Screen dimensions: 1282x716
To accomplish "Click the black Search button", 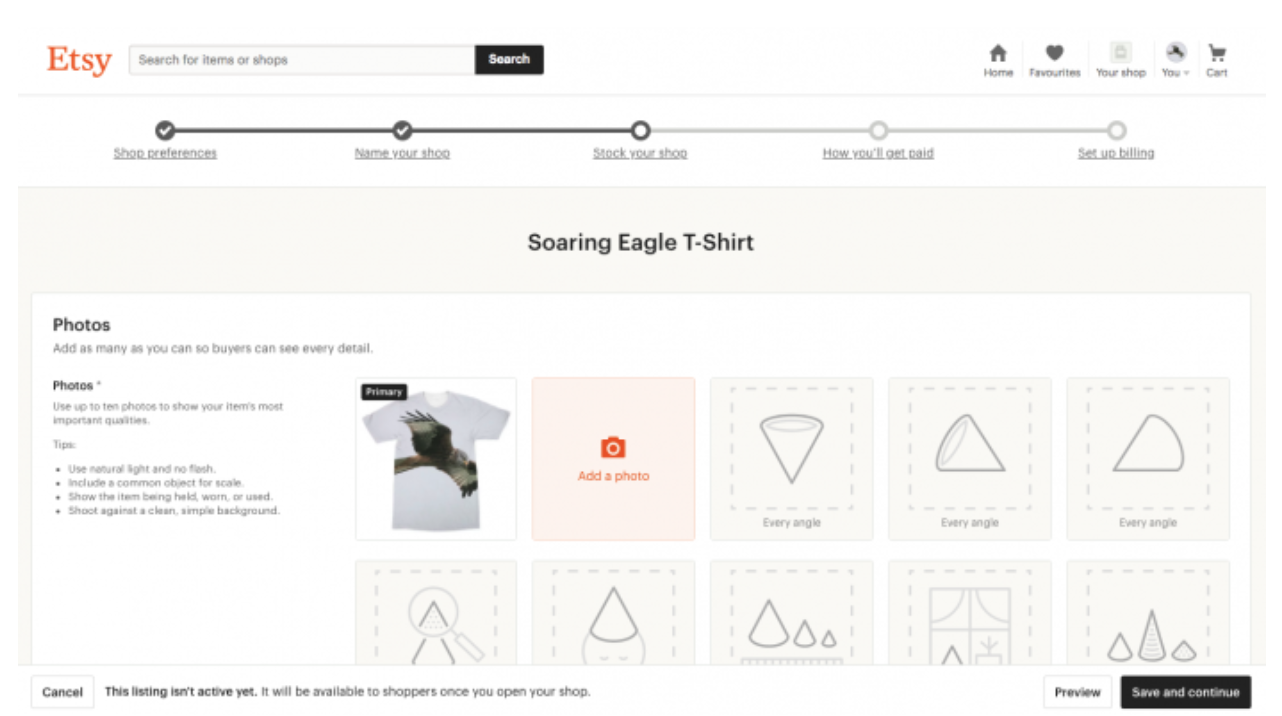I will 509,60.
